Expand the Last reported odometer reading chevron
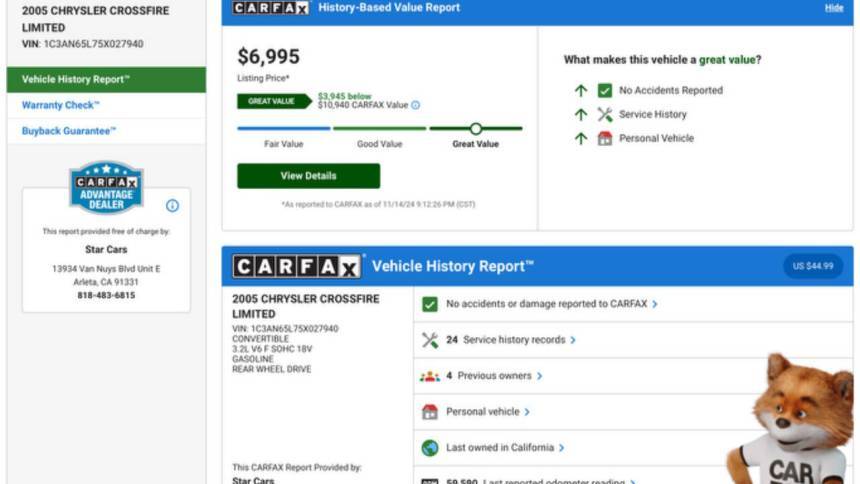The height and width of the screenshot is (484, 860). click(632, 481)
